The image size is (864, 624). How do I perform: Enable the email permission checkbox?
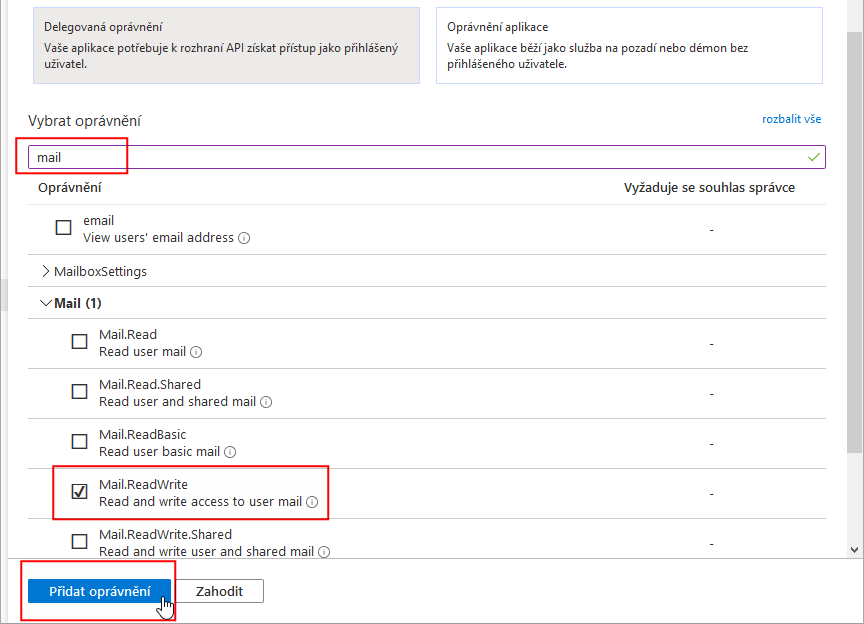[x=64, y=228]
